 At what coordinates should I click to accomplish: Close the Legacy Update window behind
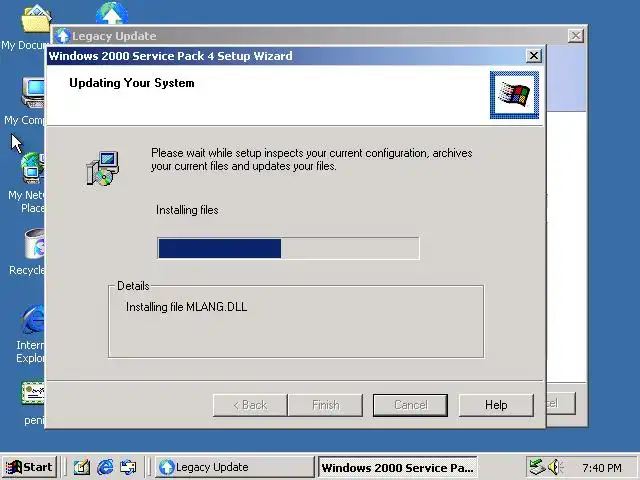(576, 36)
